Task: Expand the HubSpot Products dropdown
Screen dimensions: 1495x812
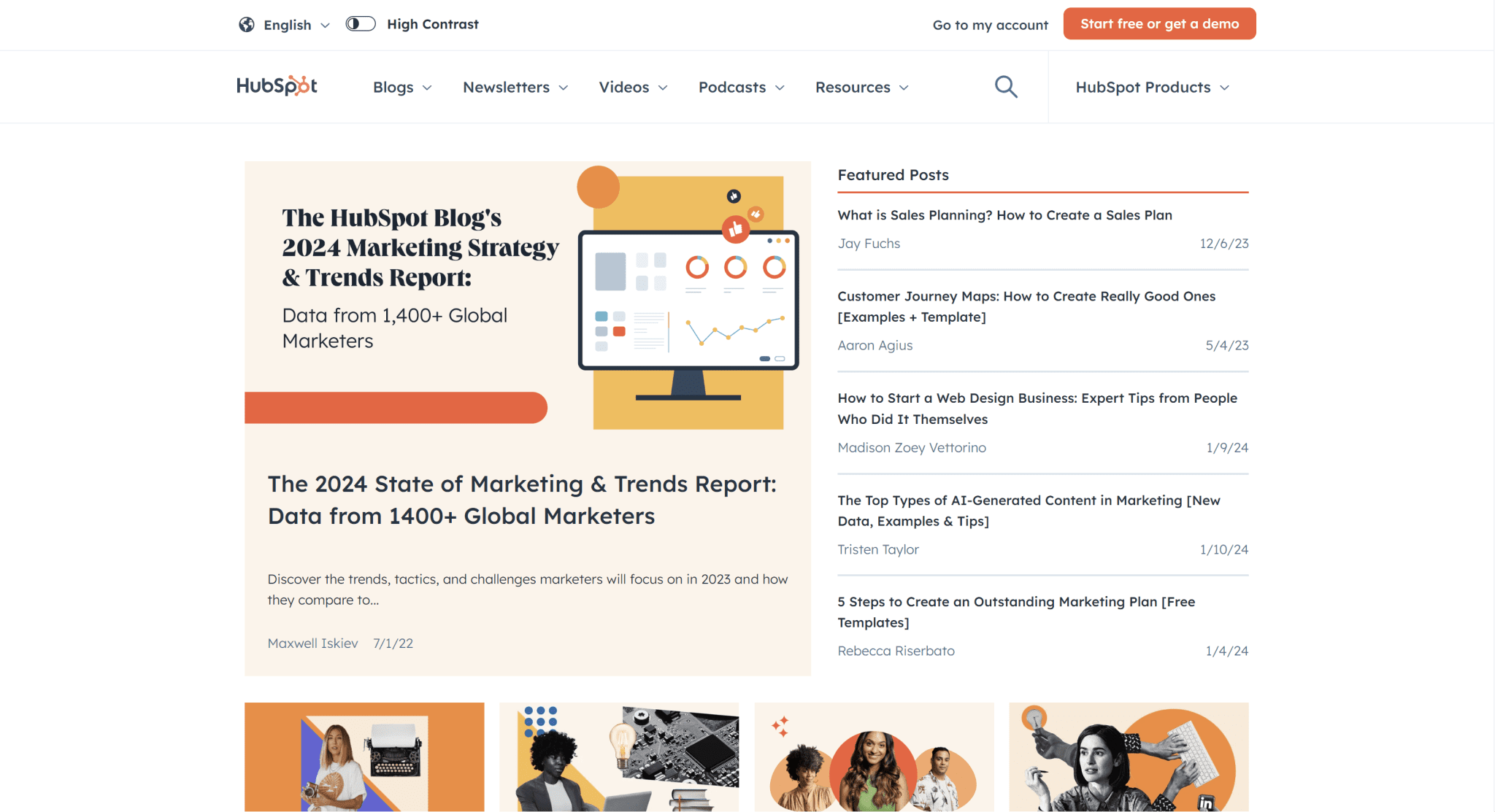Action: coord(1153,87)
